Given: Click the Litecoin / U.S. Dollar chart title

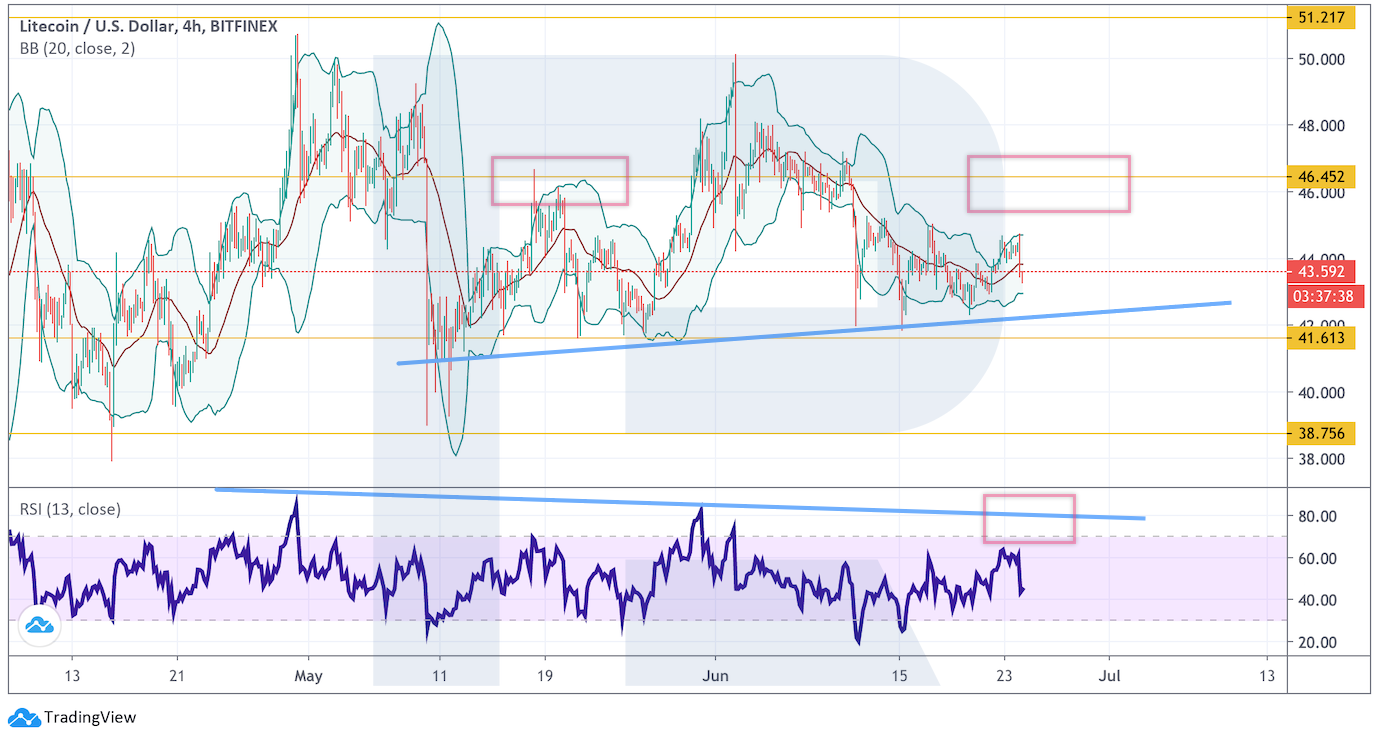Looking at the screenshot, I should click(149, 27).
